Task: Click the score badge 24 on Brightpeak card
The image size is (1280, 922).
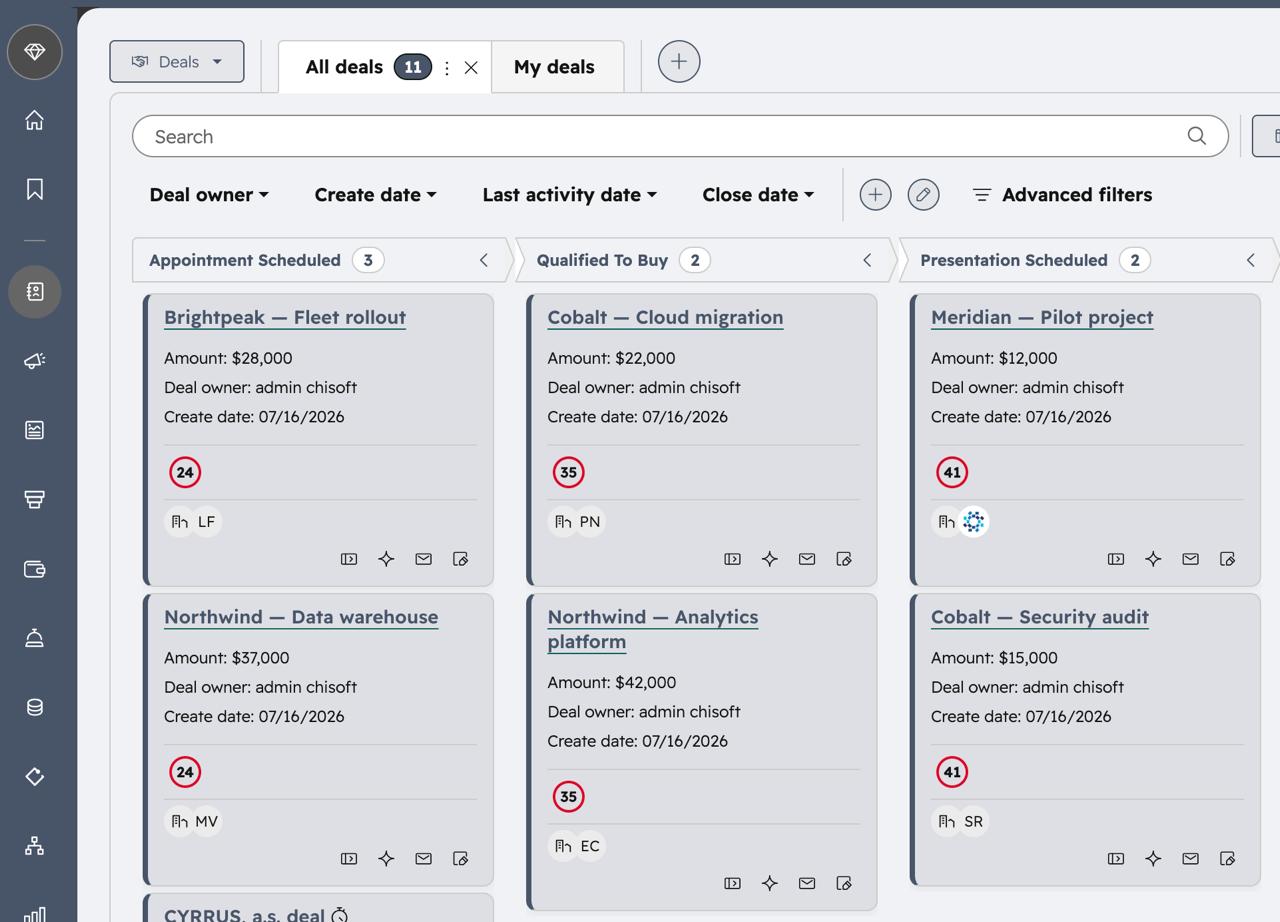Action: tap(185, 473)
